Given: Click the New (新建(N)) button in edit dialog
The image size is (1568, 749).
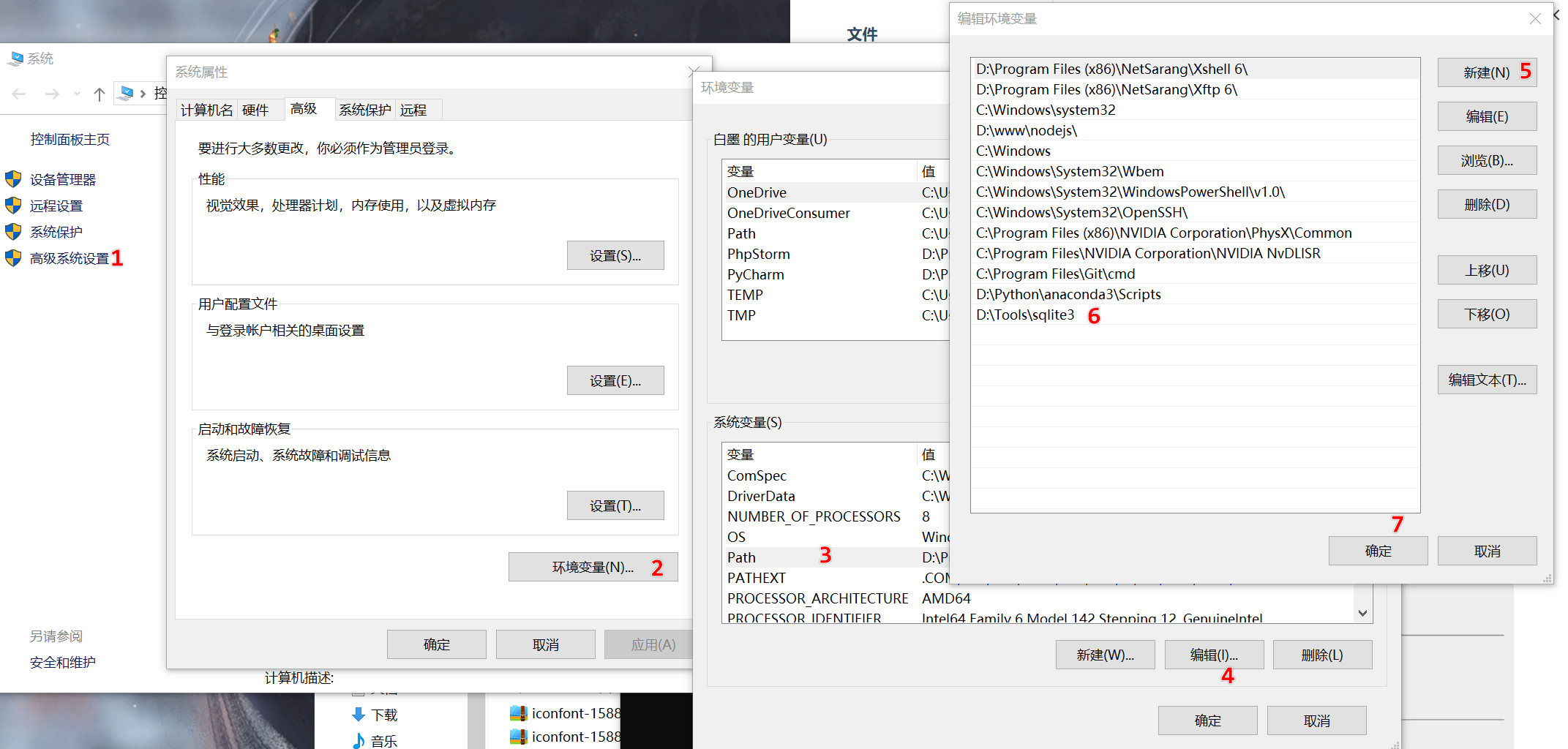Looking at the screenshot, I should (1487, 72).
